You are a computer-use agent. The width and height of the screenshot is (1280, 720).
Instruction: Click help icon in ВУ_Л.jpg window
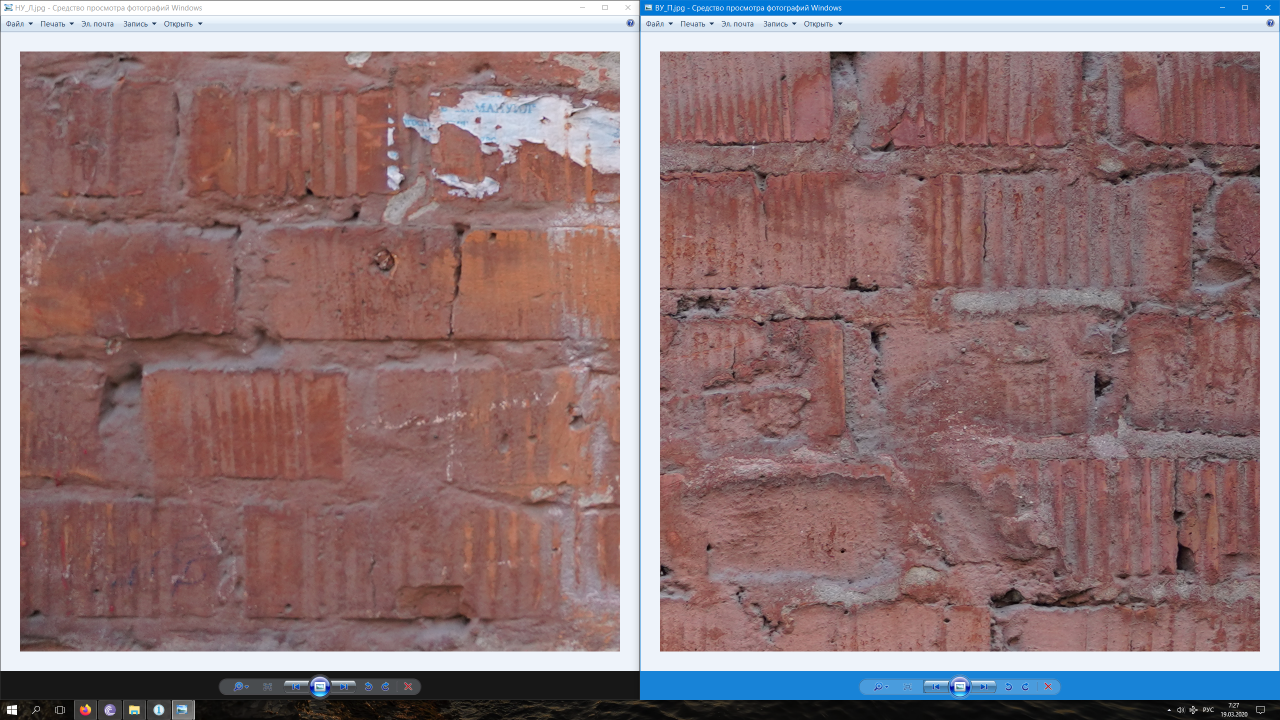coord(1270,23)
